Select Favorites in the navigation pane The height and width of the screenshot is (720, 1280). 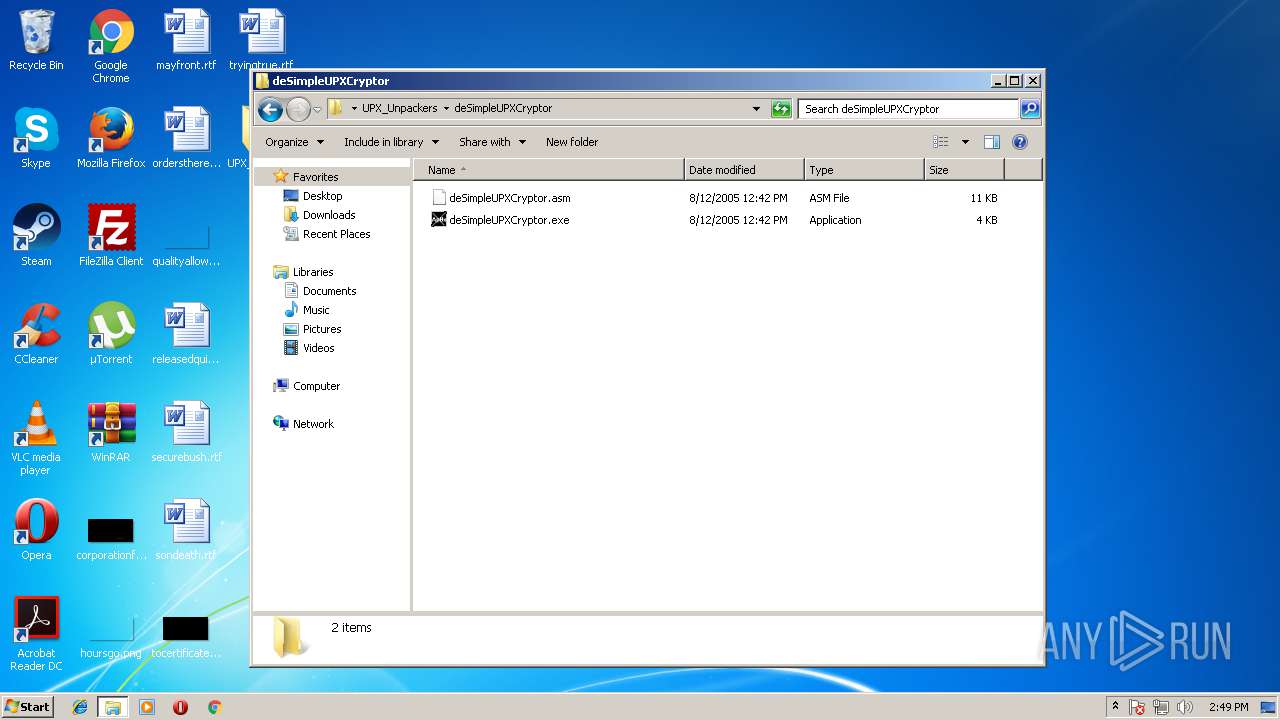pos(315,177)
